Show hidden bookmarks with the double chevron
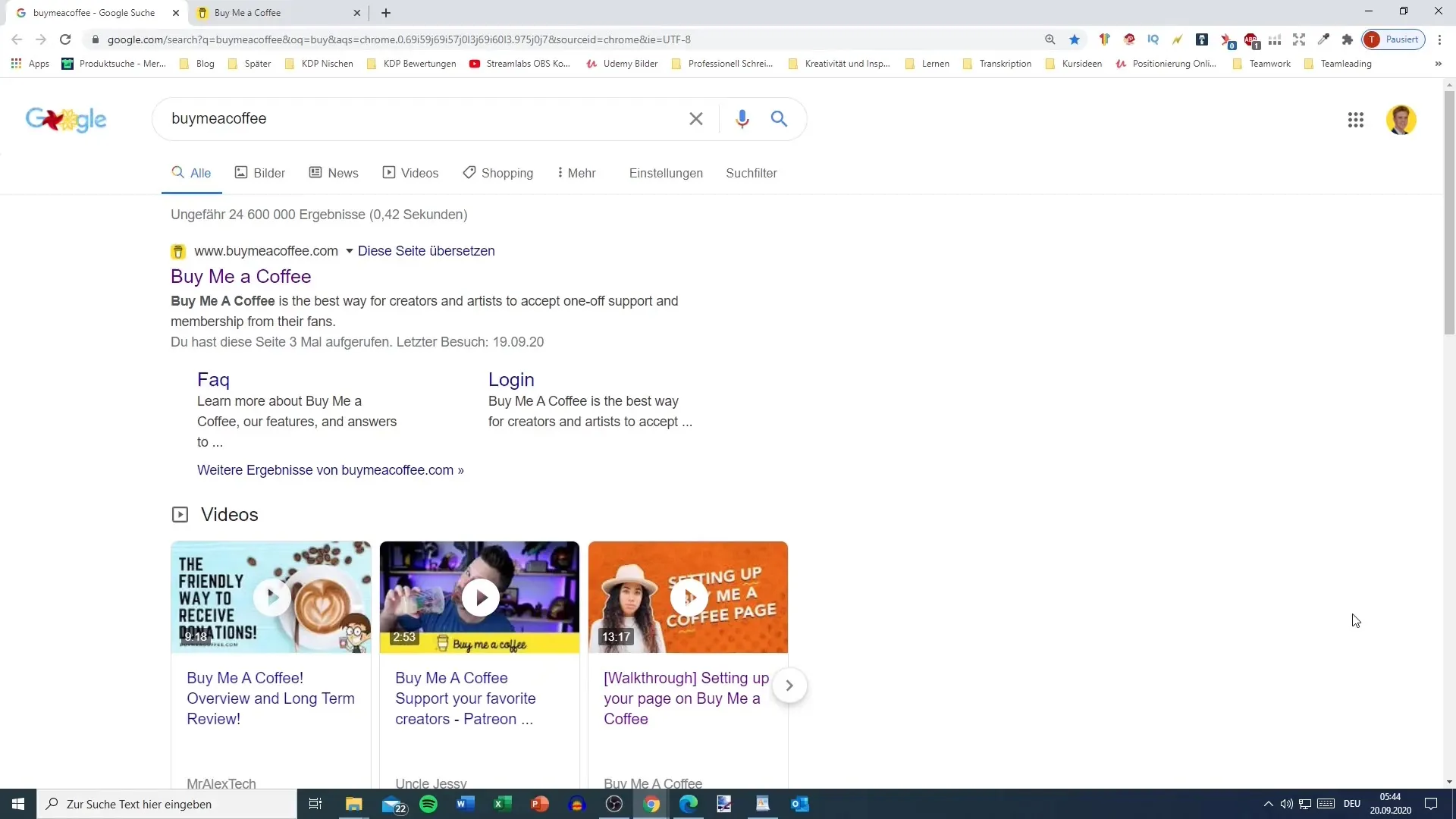 1438,64
